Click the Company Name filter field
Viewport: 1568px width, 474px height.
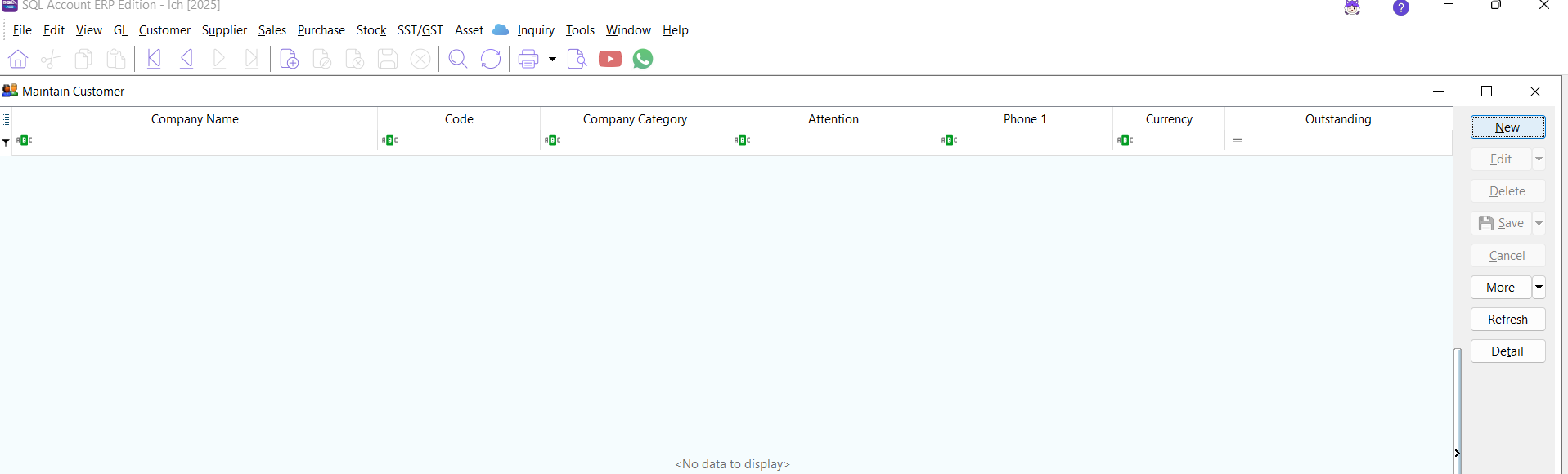pos(196,141)
